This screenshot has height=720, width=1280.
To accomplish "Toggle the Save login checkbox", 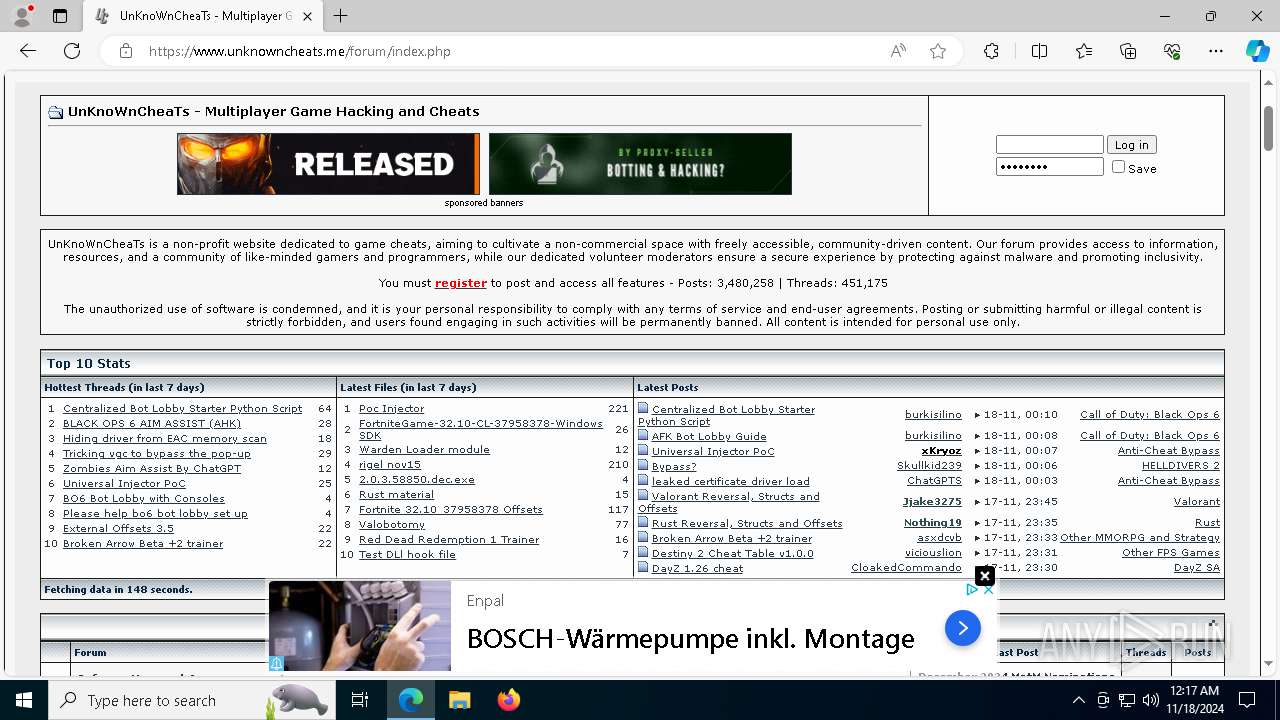I will 1118,167.
